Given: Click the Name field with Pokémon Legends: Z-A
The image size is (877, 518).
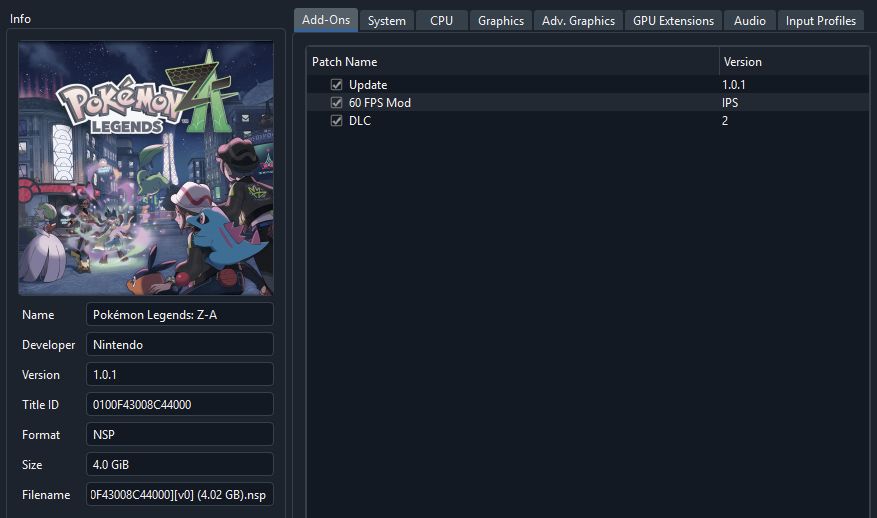Looking at the screenshot, I should (x=180, y=314).
